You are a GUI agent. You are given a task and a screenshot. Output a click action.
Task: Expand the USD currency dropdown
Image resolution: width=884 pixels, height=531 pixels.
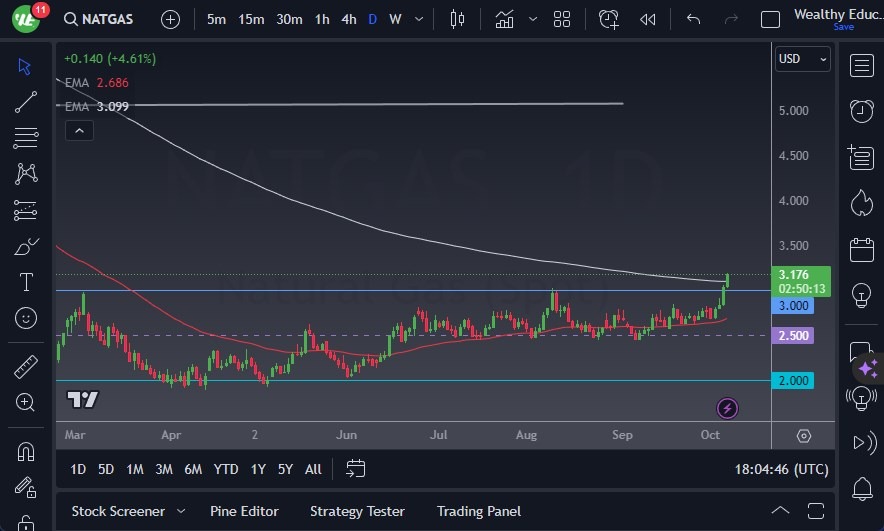point(803,59)
